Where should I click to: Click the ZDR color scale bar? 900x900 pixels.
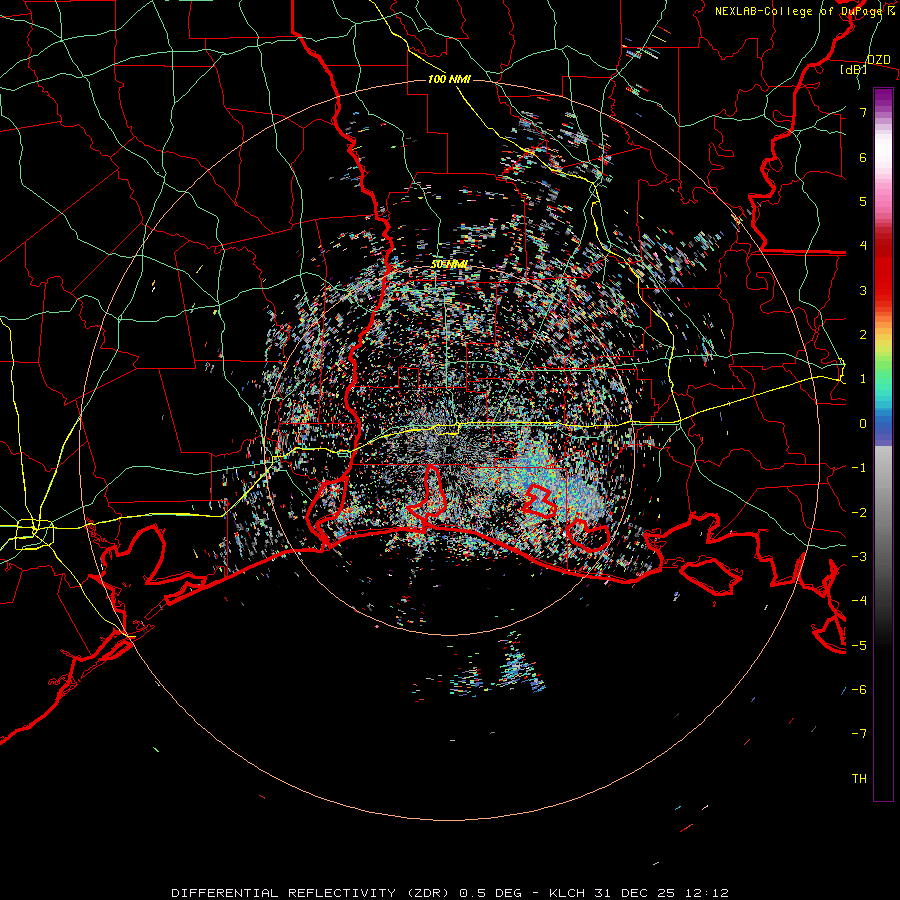[883, 444]
